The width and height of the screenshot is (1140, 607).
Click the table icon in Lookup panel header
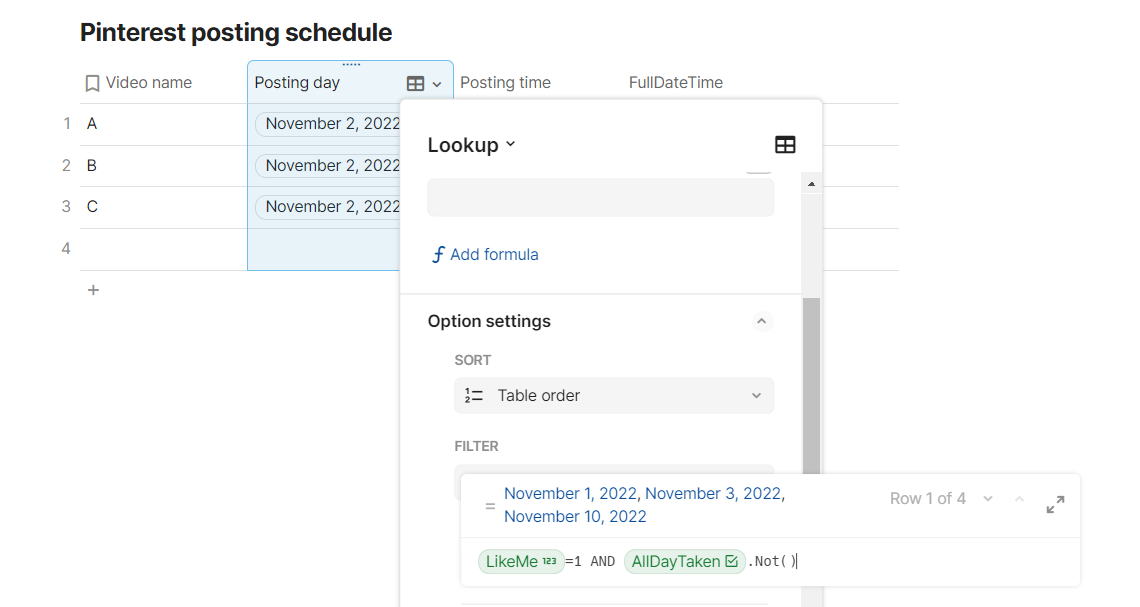(785, 145)
